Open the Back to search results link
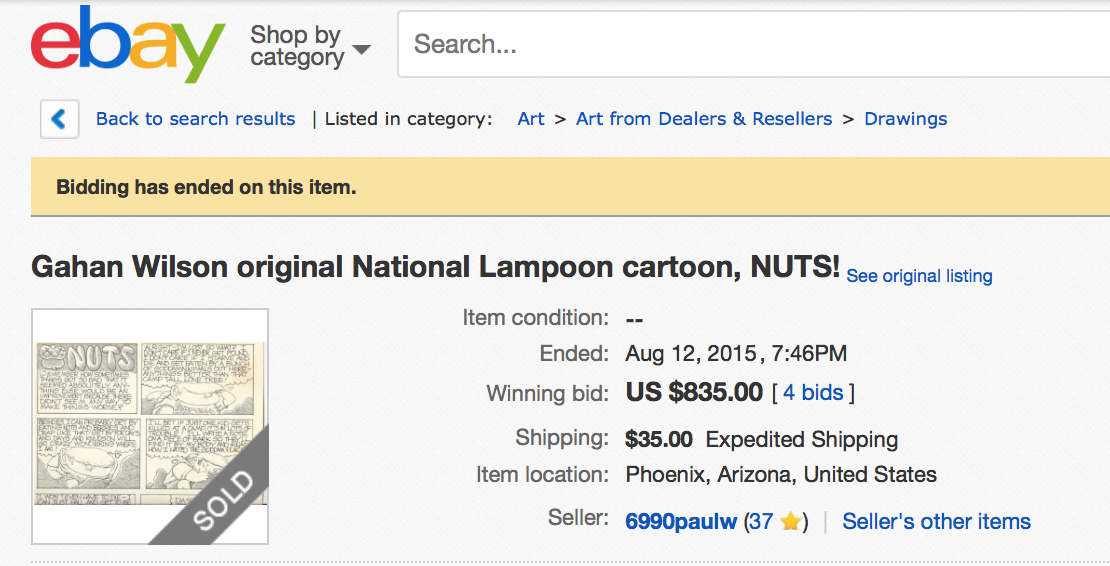The width and height of the screenshot is (1110, 566). pos(195,119)
